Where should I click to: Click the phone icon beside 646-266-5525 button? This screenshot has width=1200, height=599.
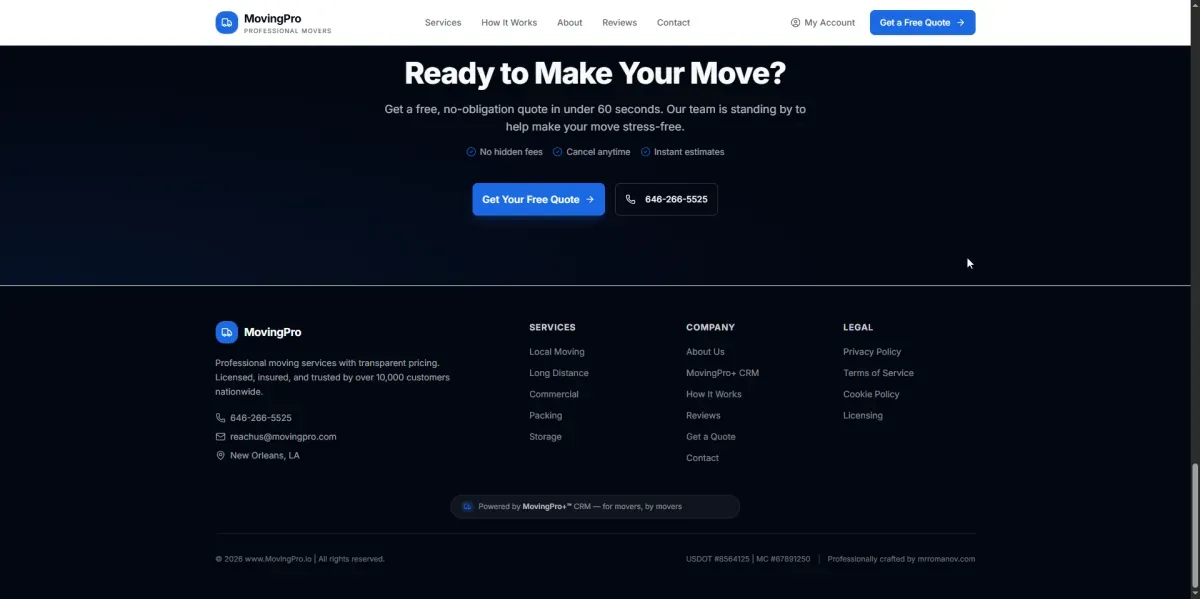[x=631, y=199]
